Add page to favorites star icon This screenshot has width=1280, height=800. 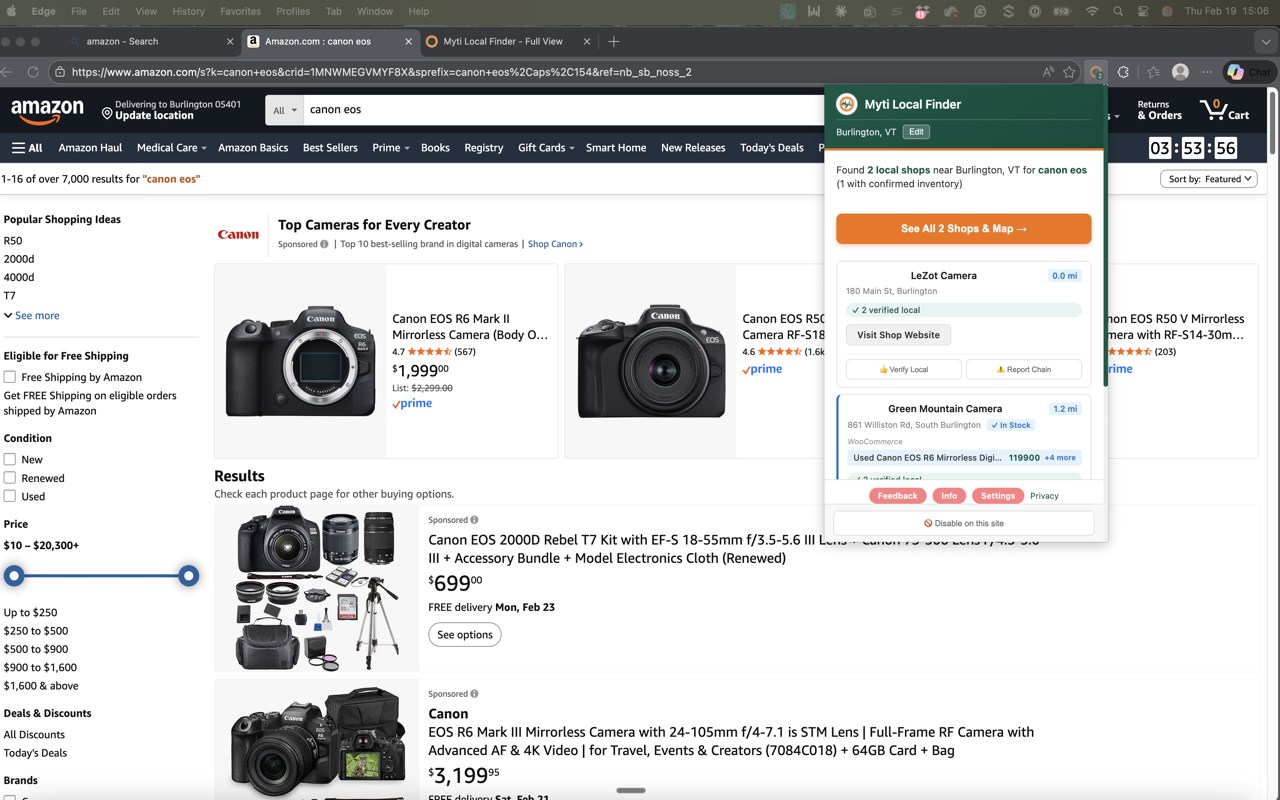(1069, 72)
